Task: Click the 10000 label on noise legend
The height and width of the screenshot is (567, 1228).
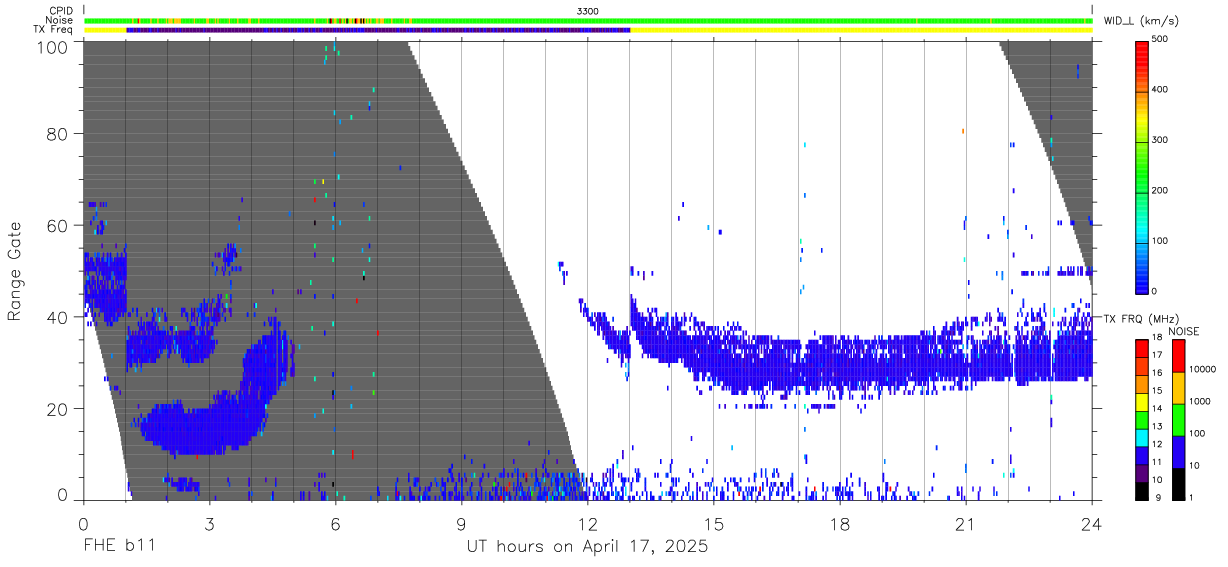Action: pyautogui.click(x=1201, y=369)
